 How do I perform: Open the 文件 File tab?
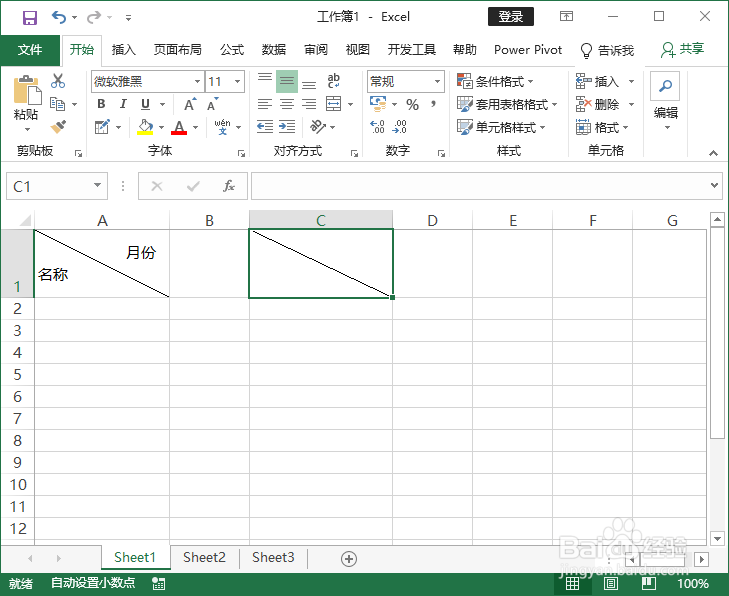pos(30,50)
